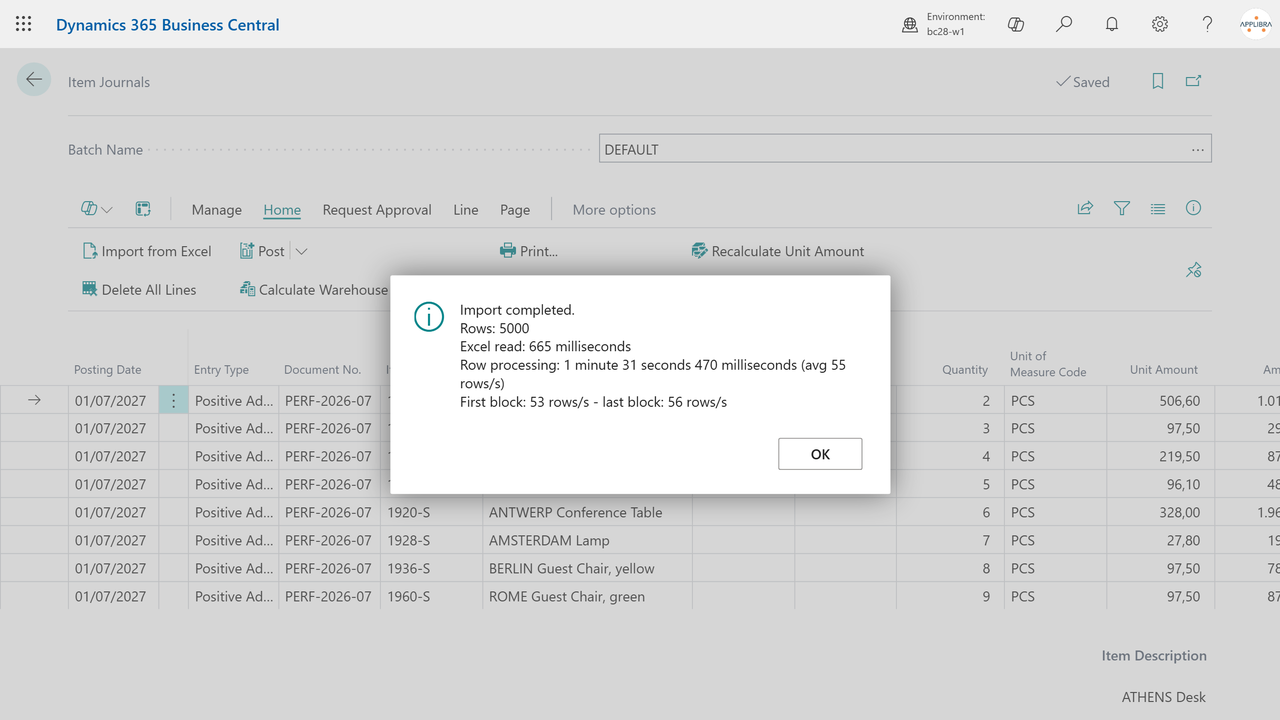Open the Applibra user account avatar
Screen dimensions: 1280x720
(x=1256, y=24)
